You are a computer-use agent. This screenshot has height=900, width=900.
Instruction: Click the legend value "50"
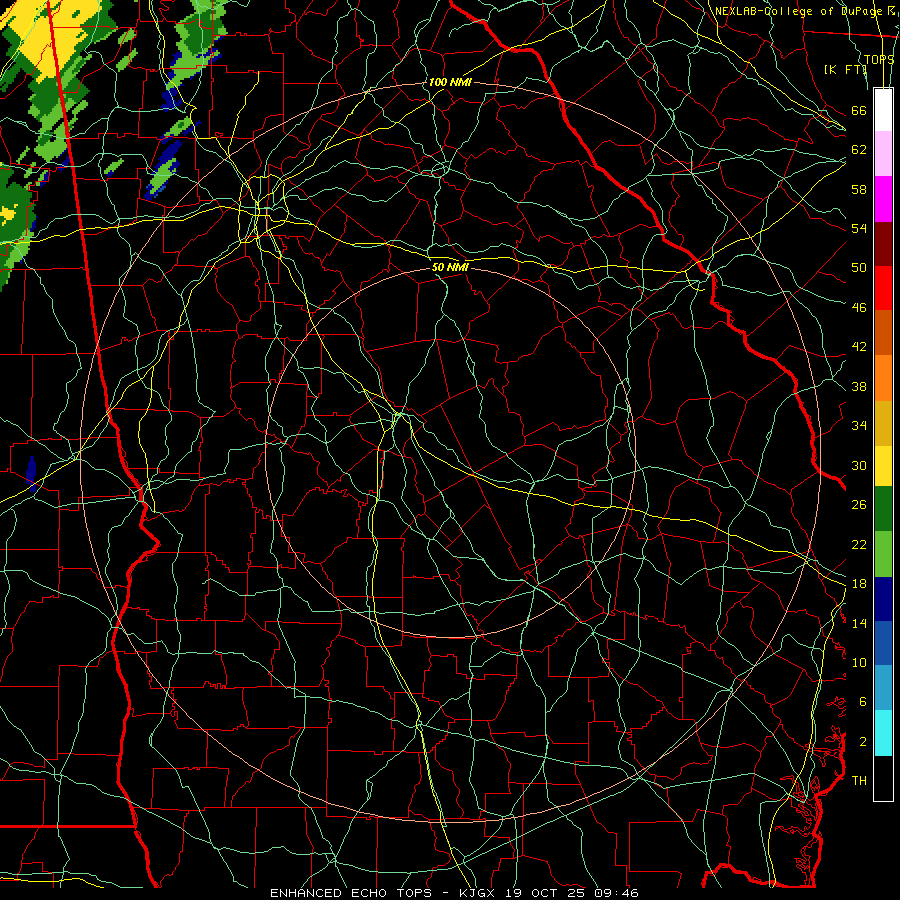[859, 268]
